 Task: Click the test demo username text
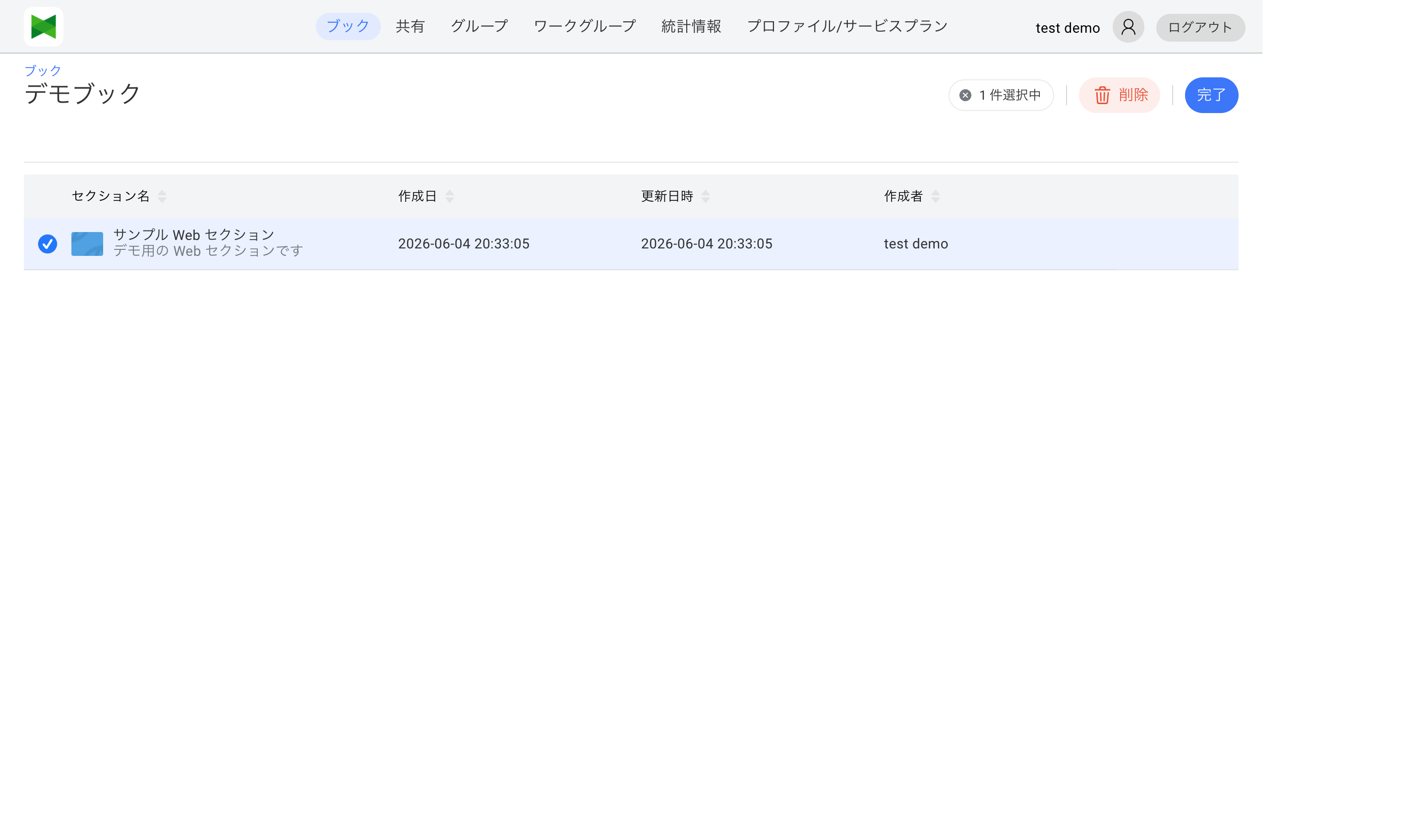(x=1068, y=28)
